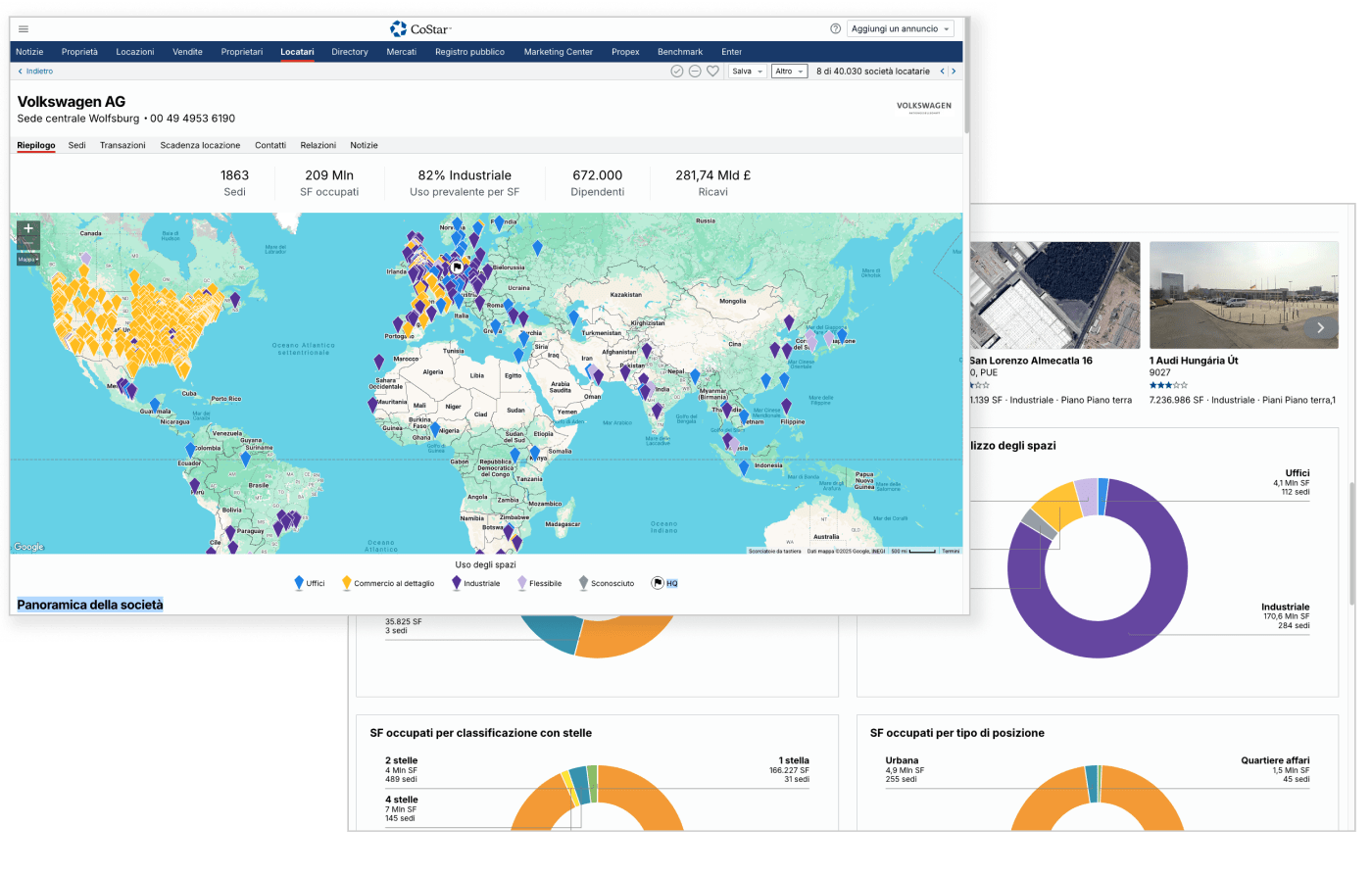The image size is (1372, 876).
Task: Open Aggiungi un annuncio dropdown
Action: 901,29
